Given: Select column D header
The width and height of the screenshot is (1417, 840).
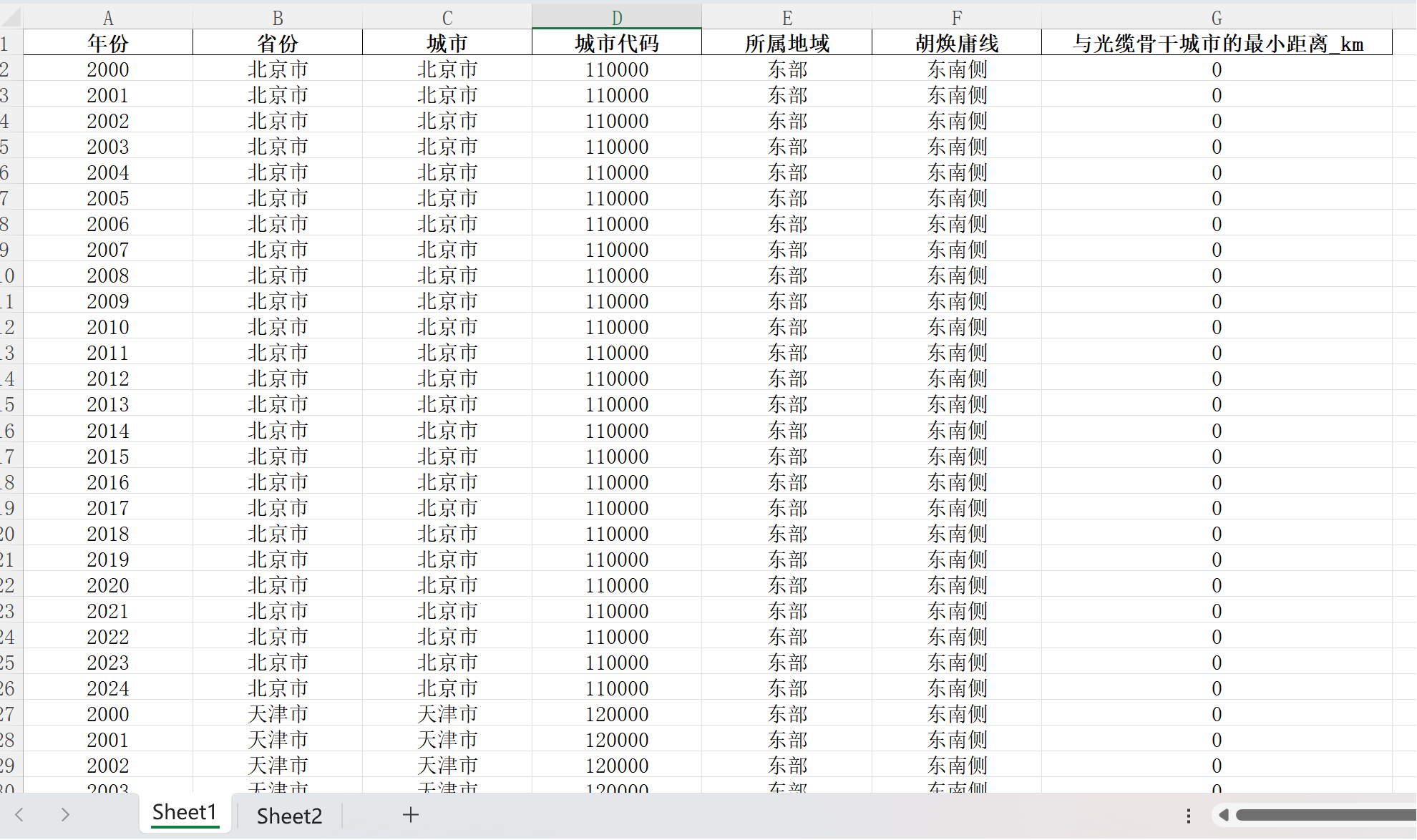Looking at the screenshot, I should pos(617,18).
